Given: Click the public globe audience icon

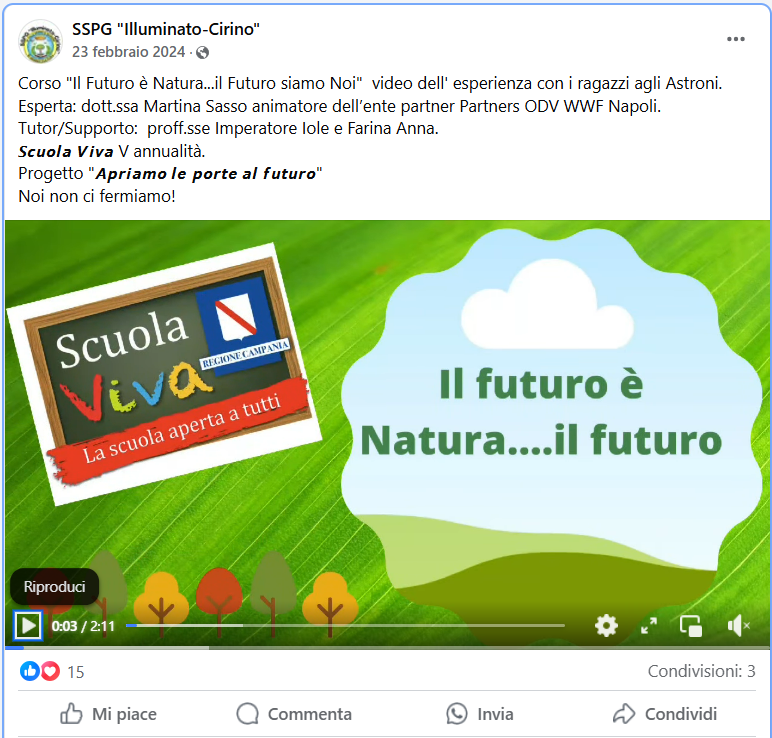Looking at the screenshot, I should (x=202, y=53).
